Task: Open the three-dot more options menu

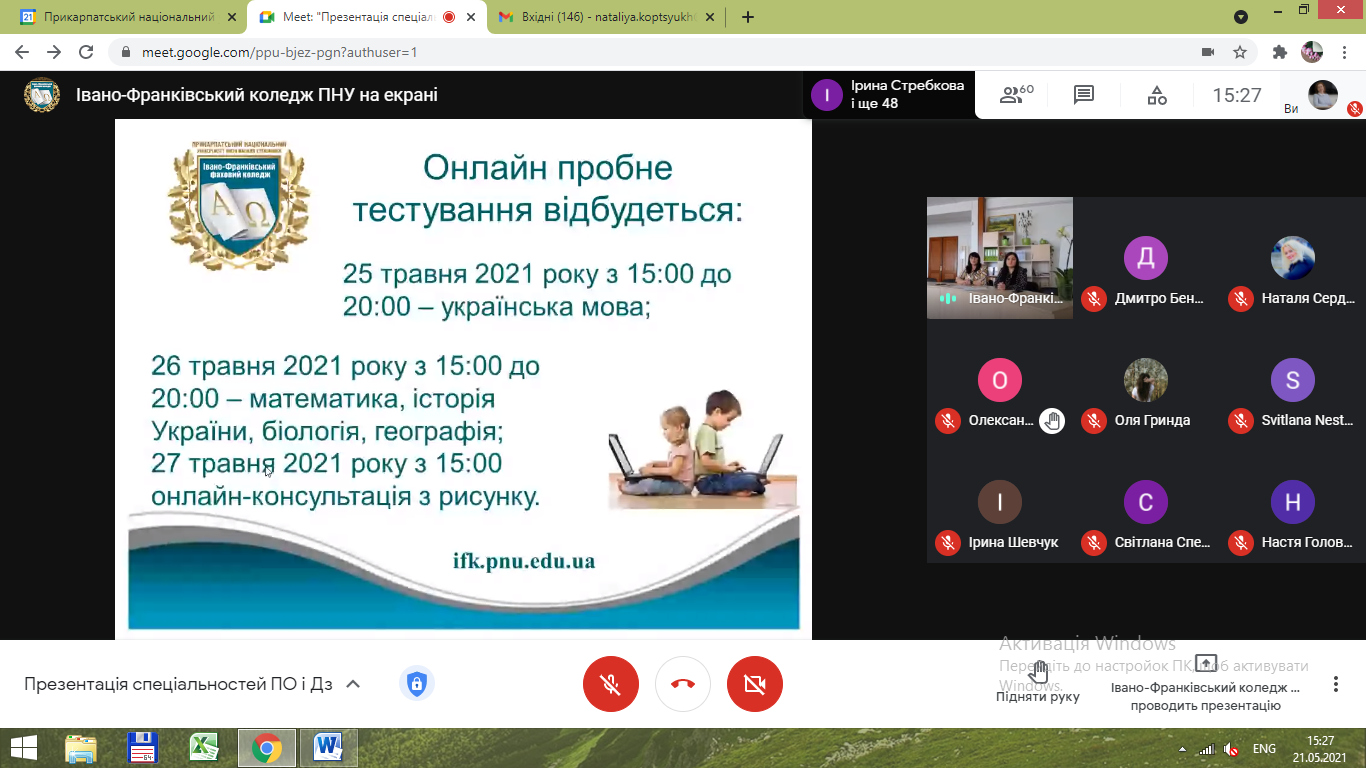Action: [1335, 684]
